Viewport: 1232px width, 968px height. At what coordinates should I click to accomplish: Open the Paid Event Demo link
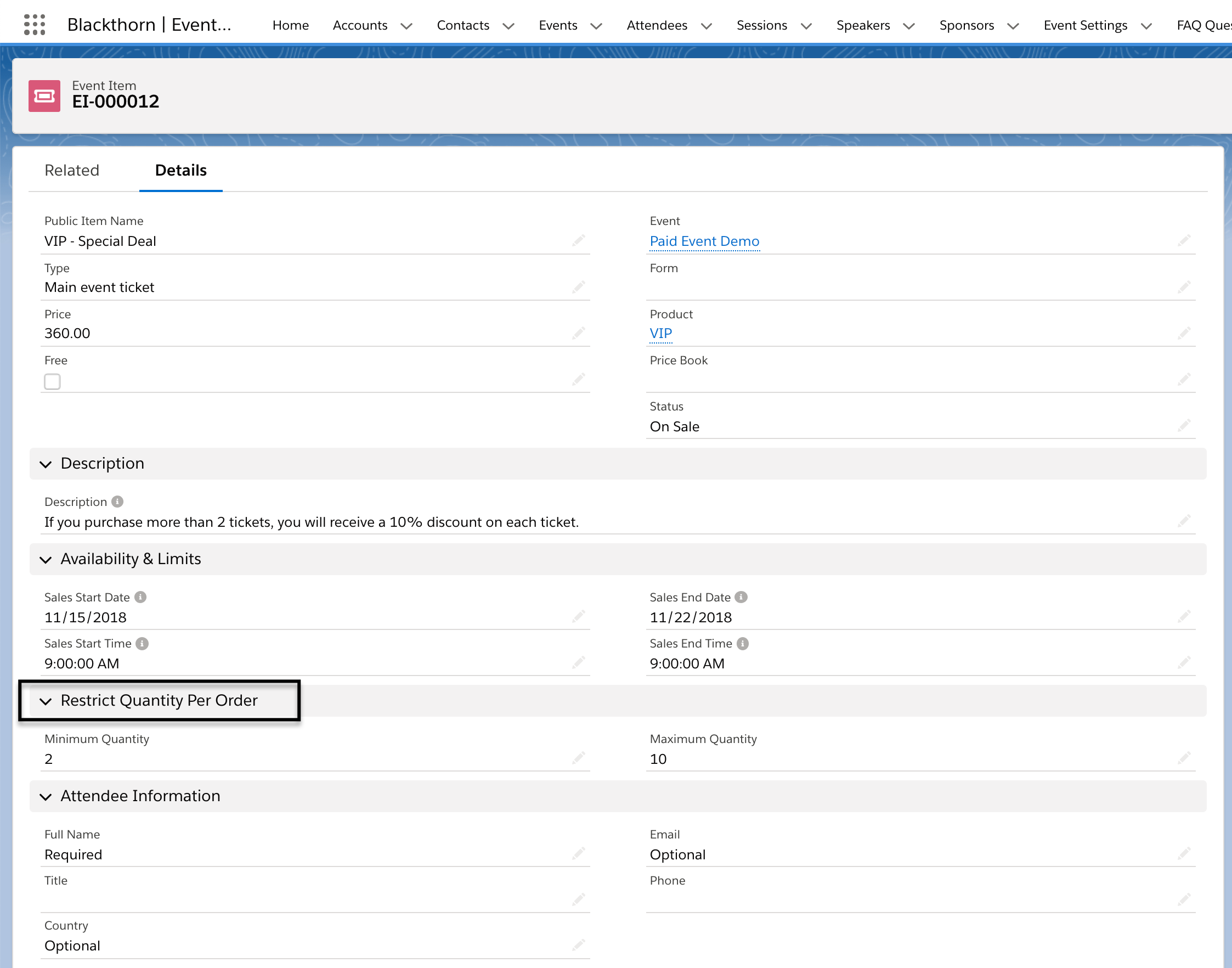[704, 241]
